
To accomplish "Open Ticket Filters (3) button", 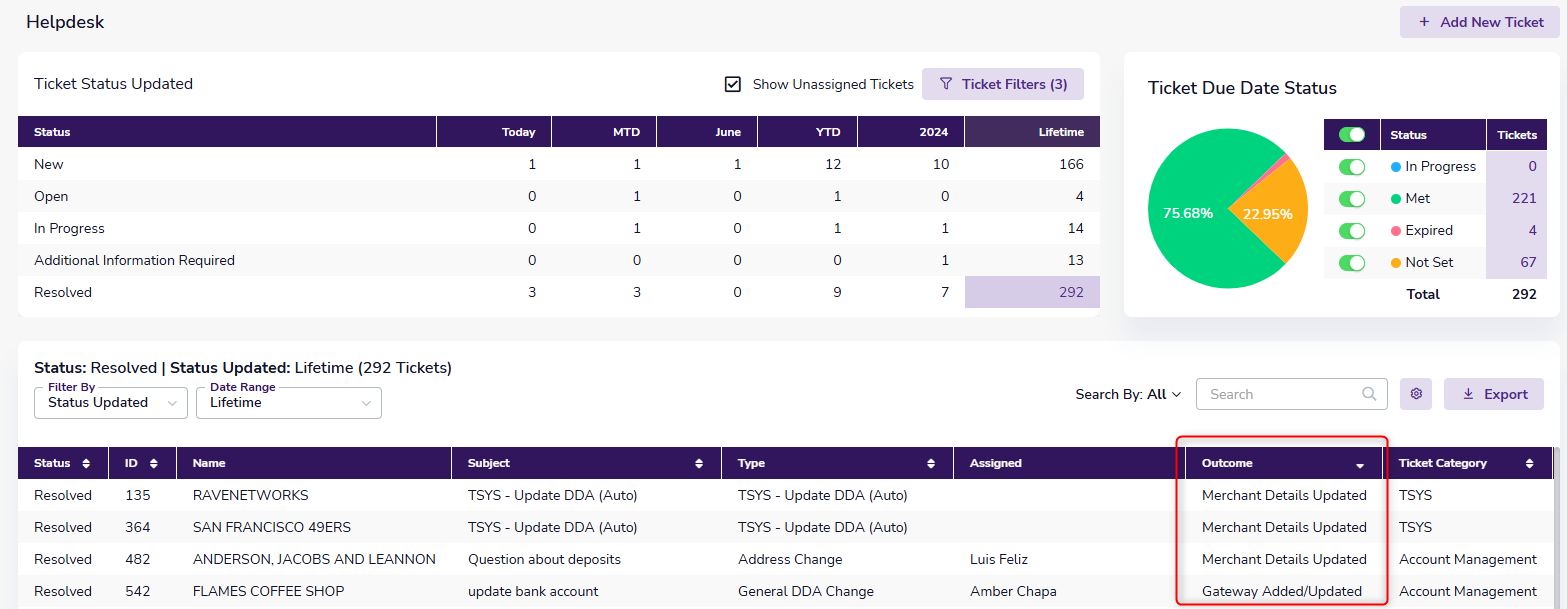I will click(1002, 84).
